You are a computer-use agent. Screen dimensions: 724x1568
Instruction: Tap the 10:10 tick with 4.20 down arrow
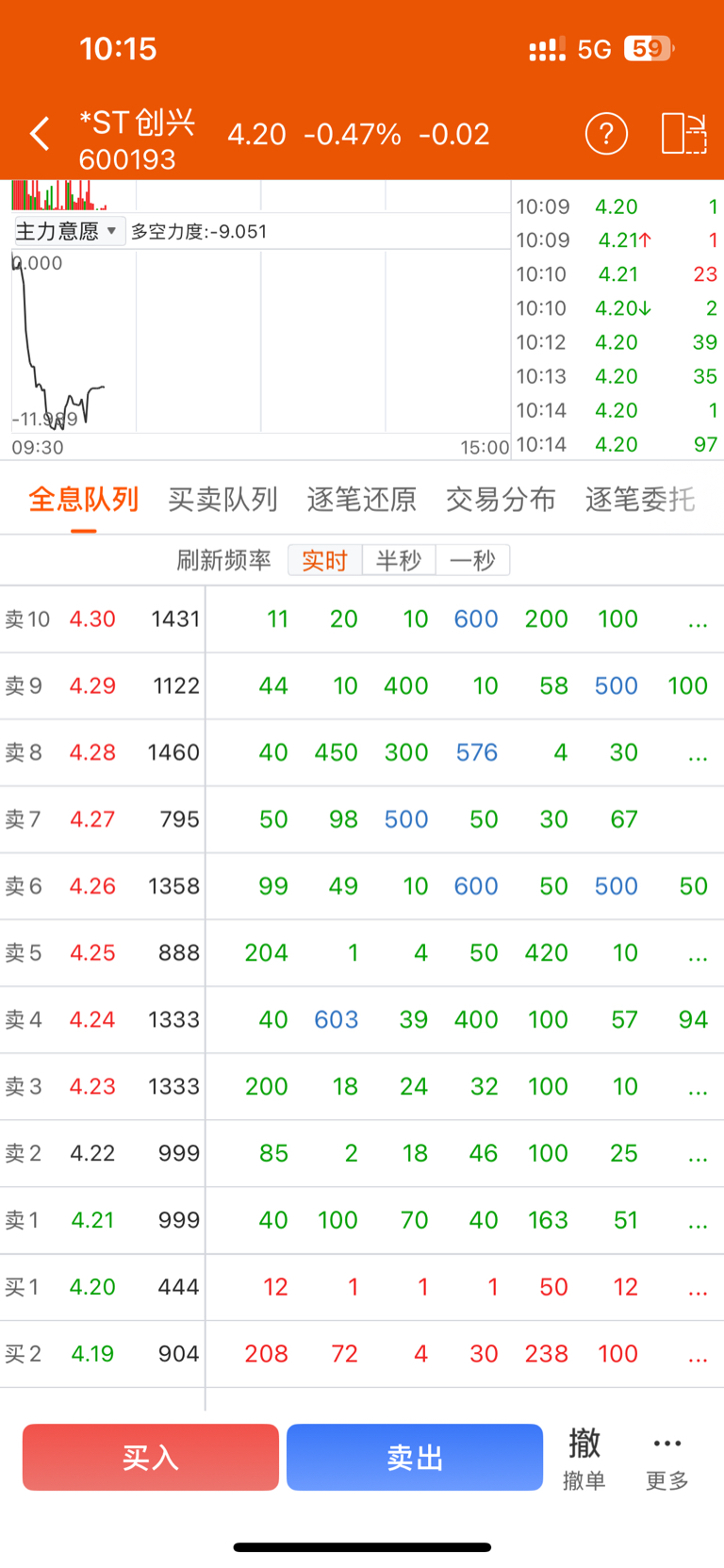[617, 308]
